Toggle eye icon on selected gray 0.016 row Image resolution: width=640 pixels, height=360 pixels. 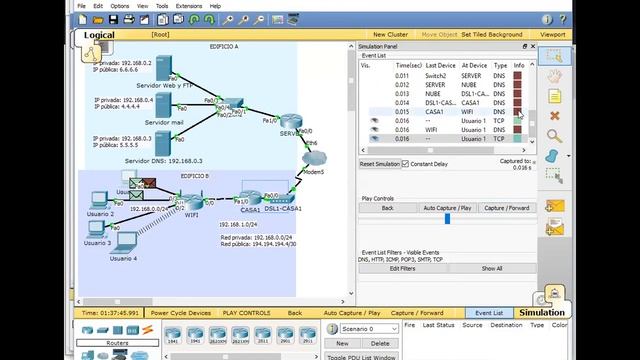click(374, 139)
